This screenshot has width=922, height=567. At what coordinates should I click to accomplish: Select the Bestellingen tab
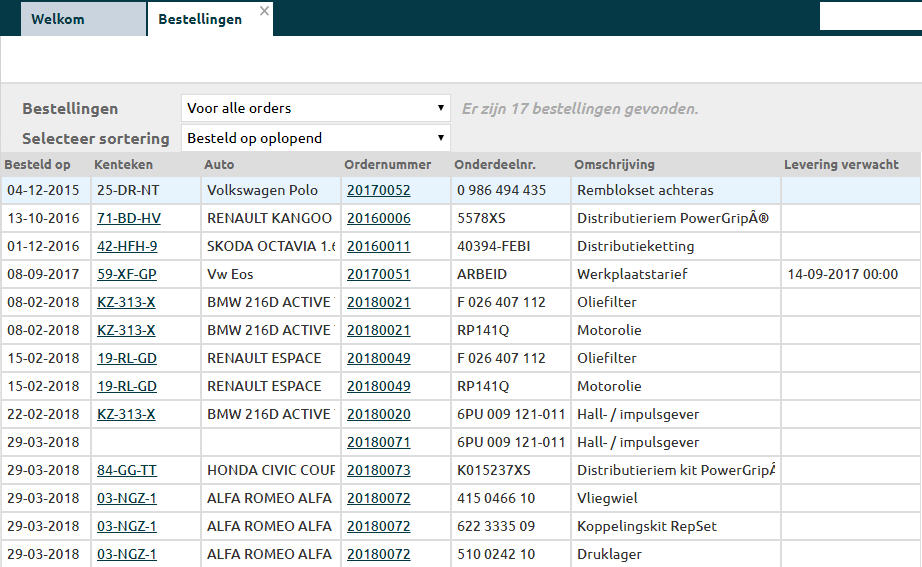200,19
